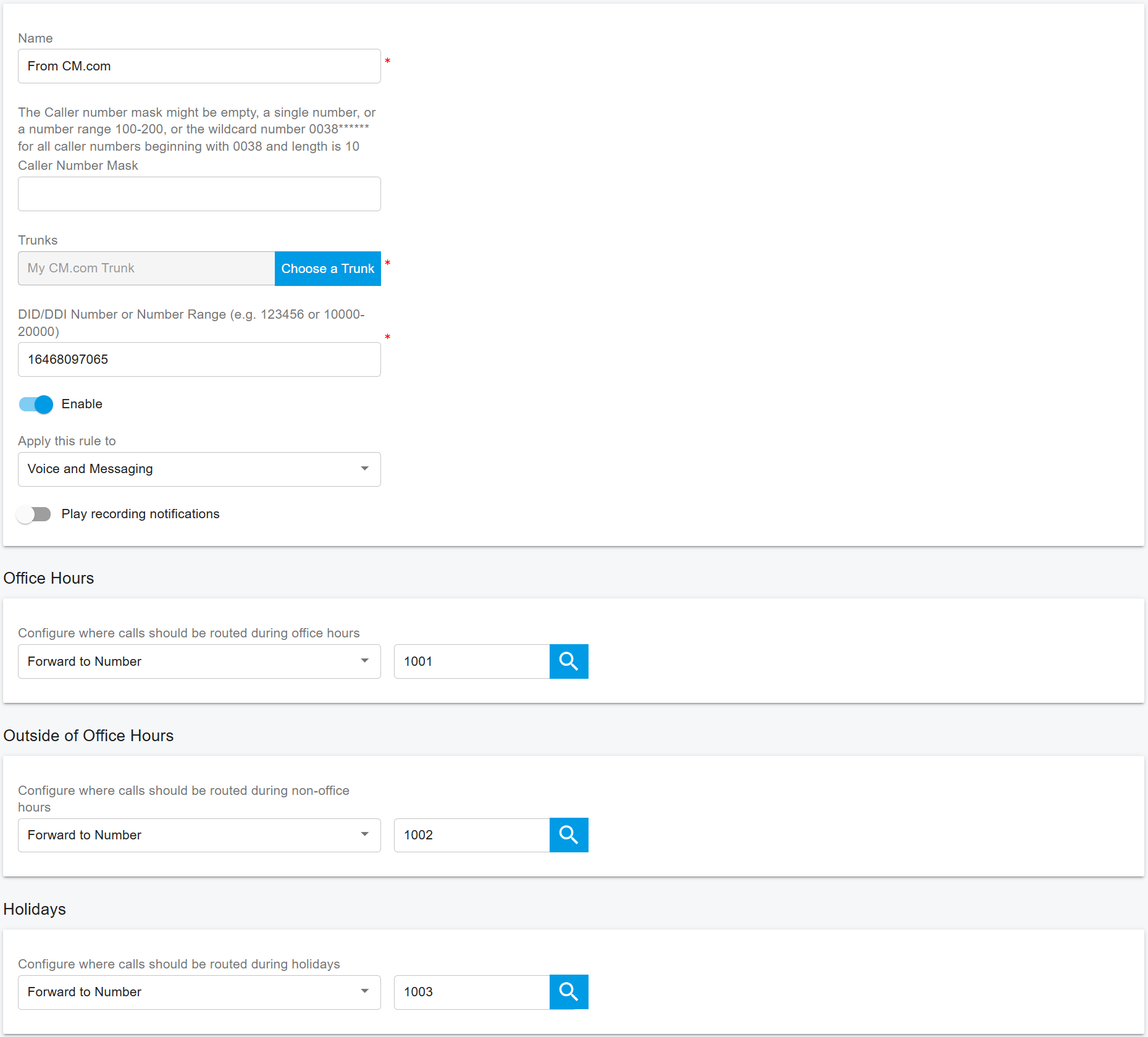
Task: Open the Holidays routing dropdown
Action: tap(199, 992)
